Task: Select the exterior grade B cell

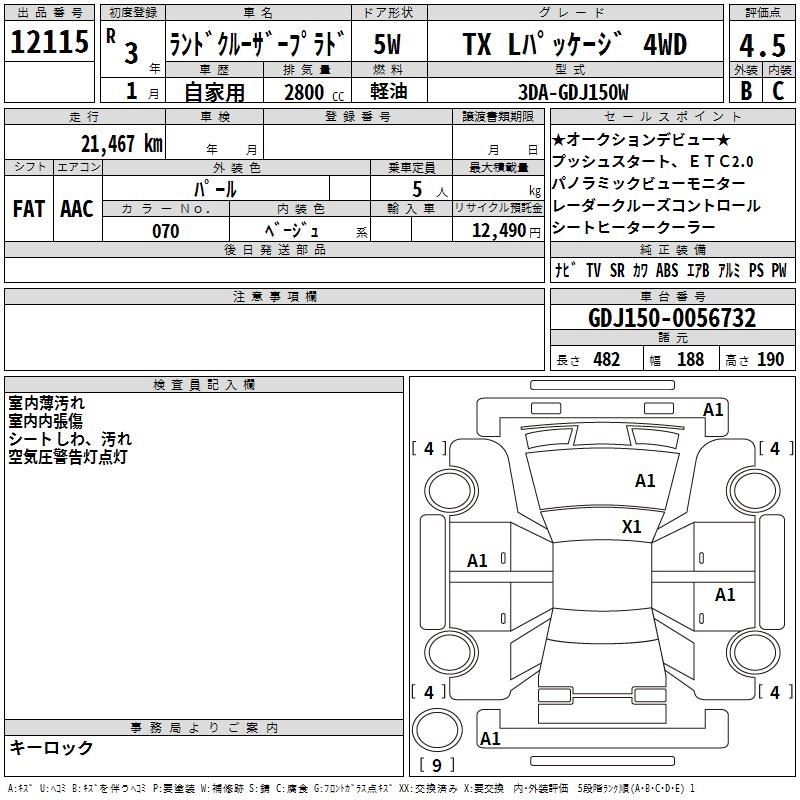Action: pyautogui.click(x=745, y=90)
